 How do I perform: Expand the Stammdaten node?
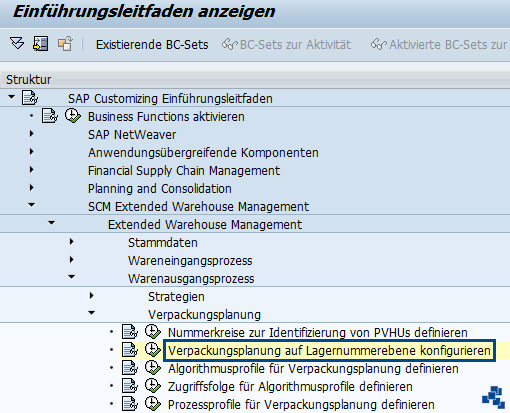(x=72, y=242)
